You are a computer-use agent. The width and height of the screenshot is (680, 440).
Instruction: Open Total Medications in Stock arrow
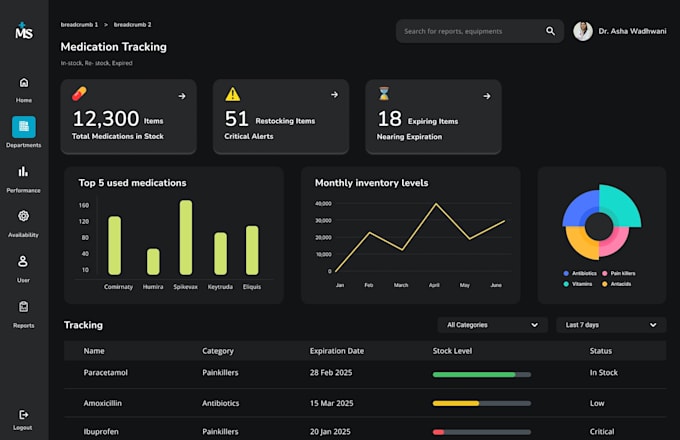(182, 96)
